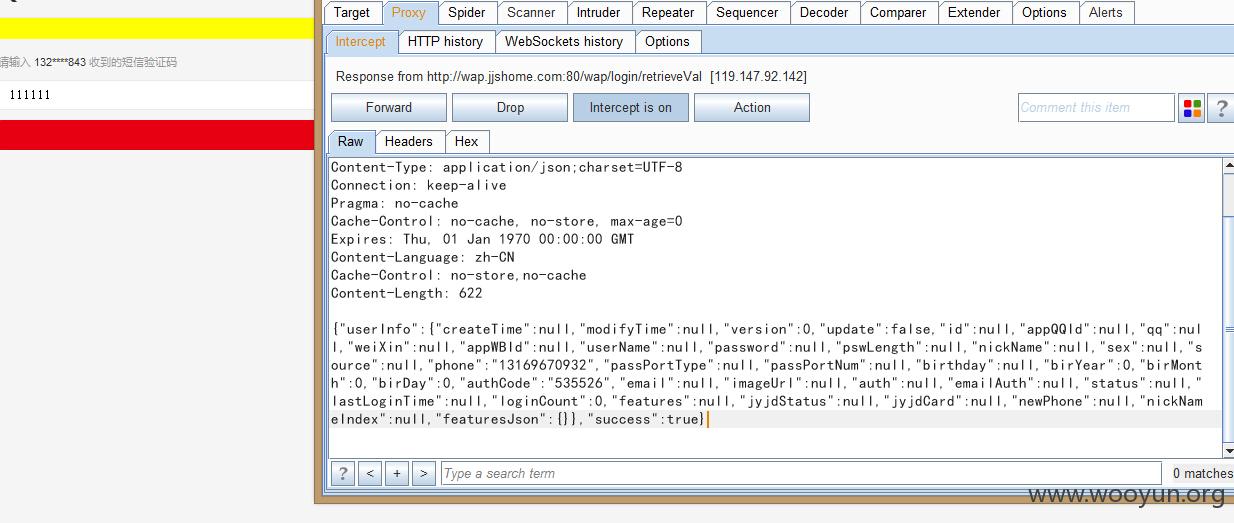
Task: Open the Target tab
Action: [351, 13]
